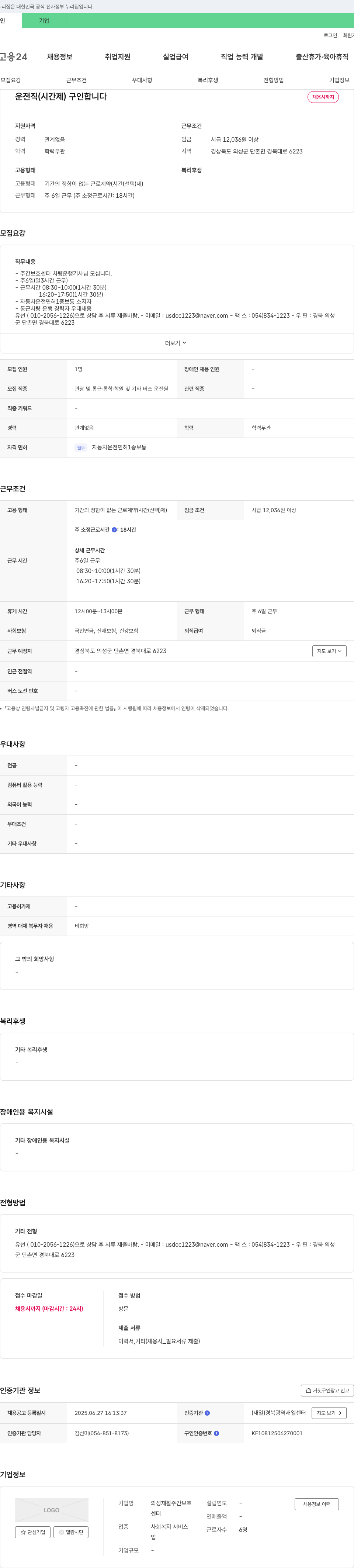This screenshot has height=1568, width=354.
Task: Select company name 의성재활주간보호센터
Action: point(171,1508)
